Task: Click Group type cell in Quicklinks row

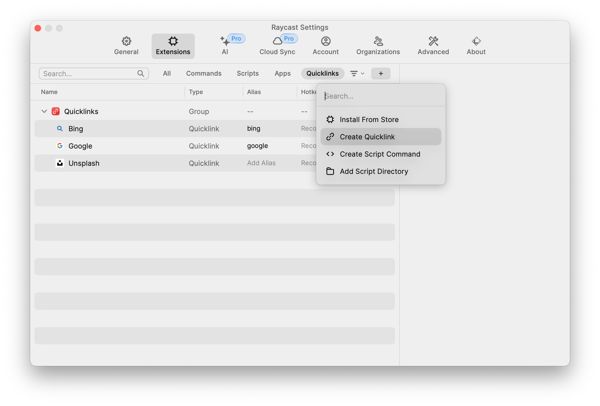Action: (x=199, y=111)
